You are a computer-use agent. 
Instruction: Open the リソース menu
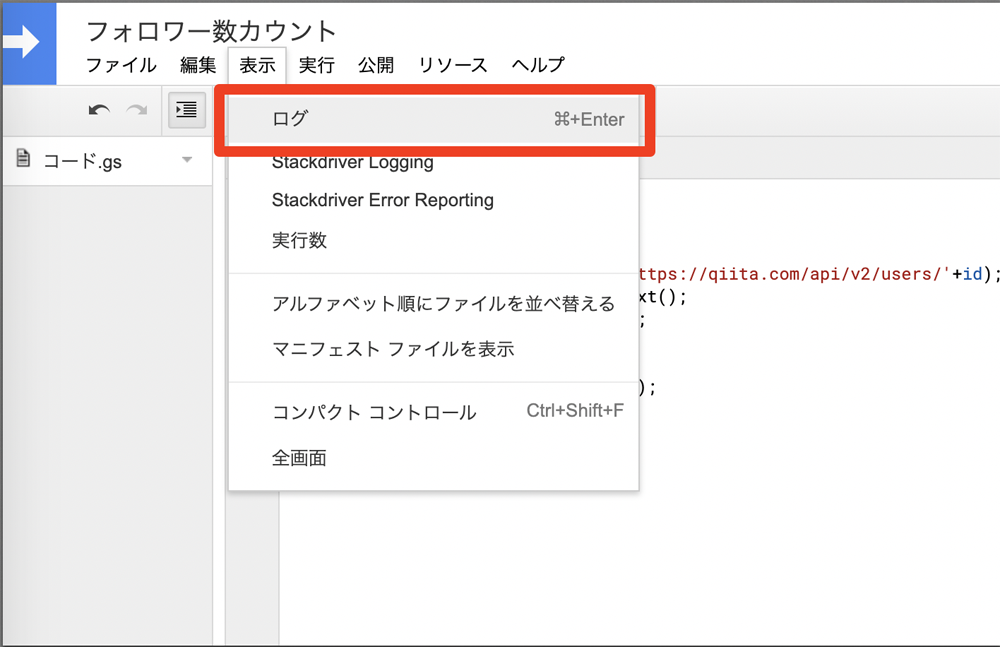pyautogui.click(x=453, y=65)
